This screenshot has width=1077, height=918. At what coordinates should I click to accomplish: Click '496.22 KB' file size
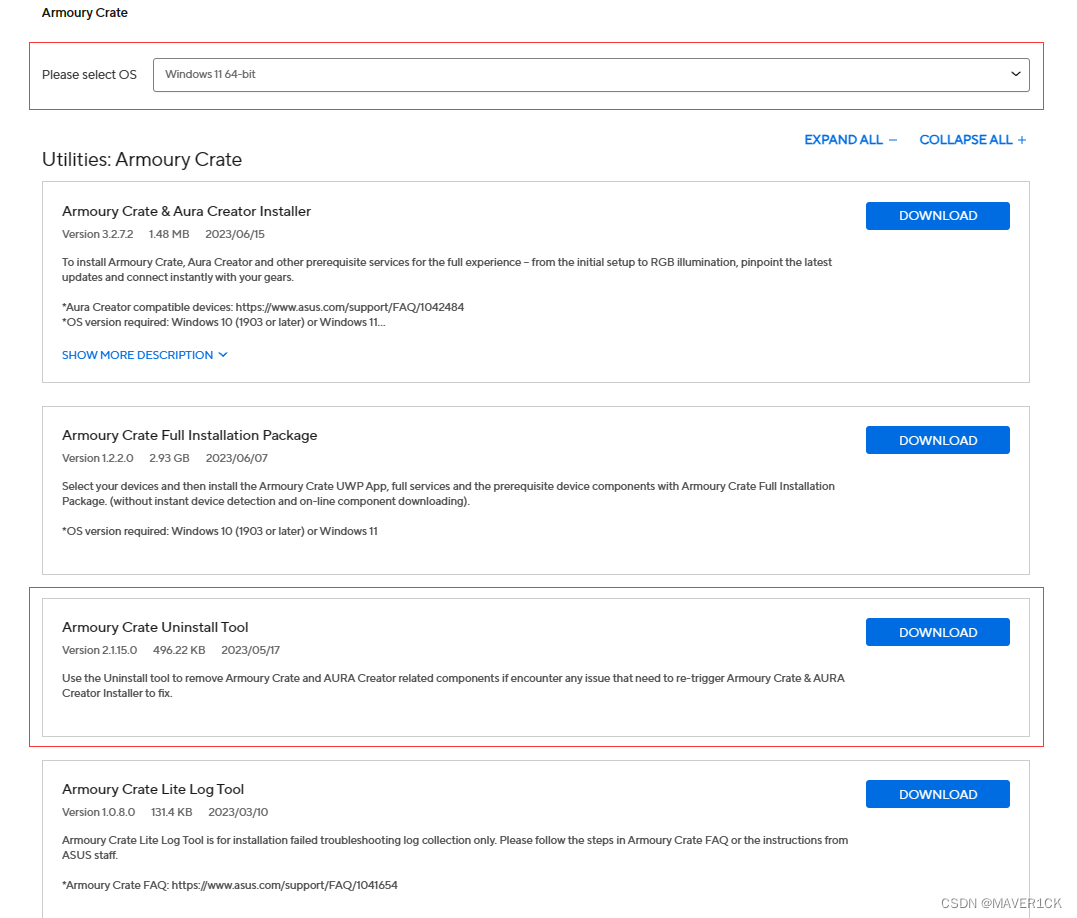pyautogui.click(x=179, y=650)
